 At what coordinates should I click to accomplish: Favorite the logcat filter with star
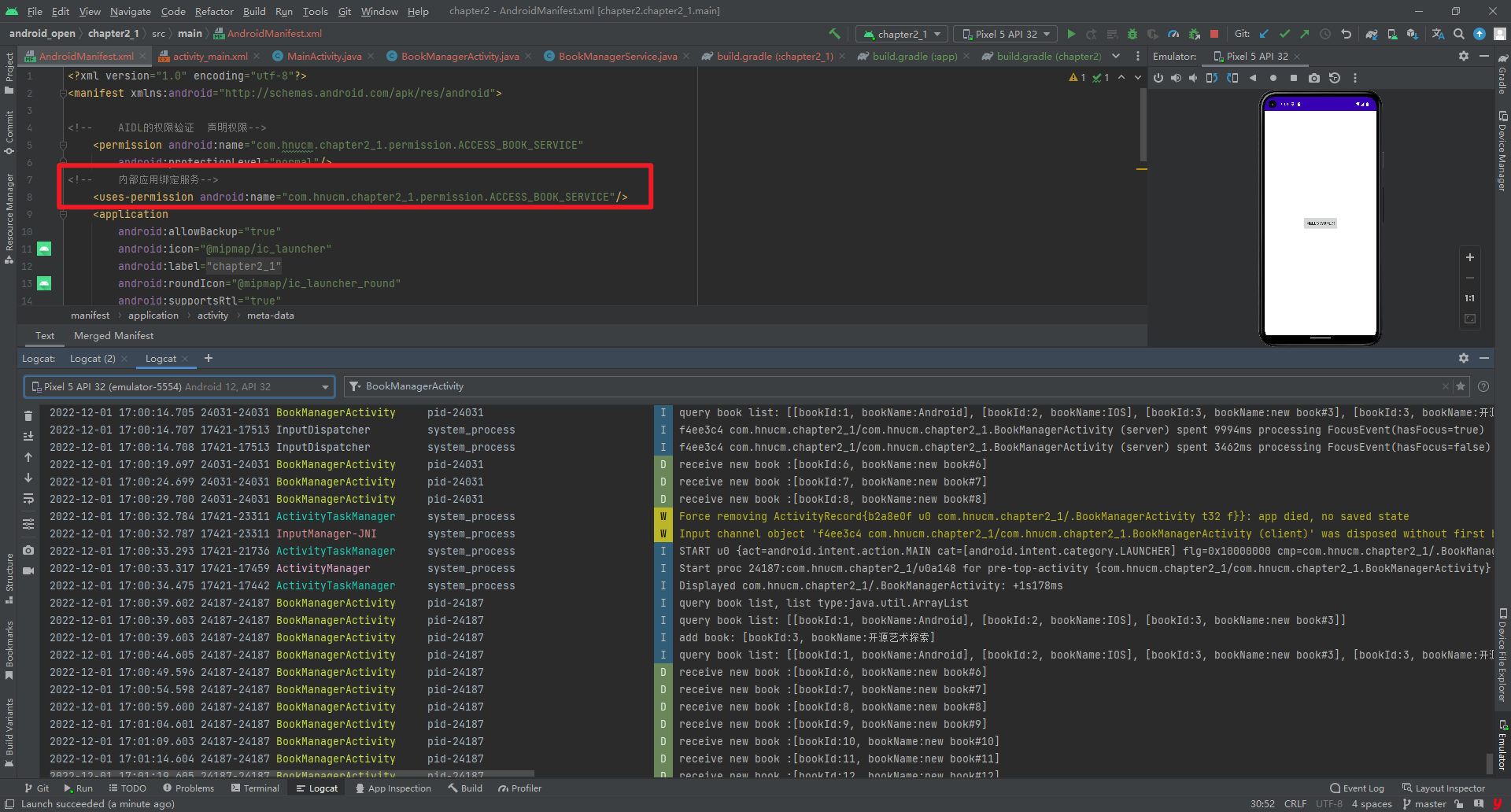tap(1461, 386)
